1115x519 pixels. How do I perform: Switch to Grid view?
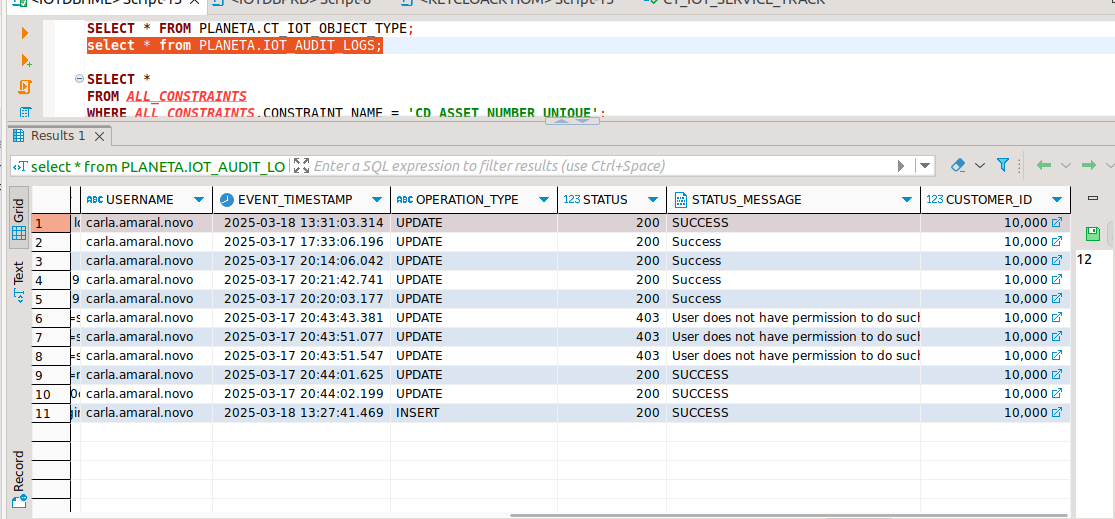(x=18, y=219)
